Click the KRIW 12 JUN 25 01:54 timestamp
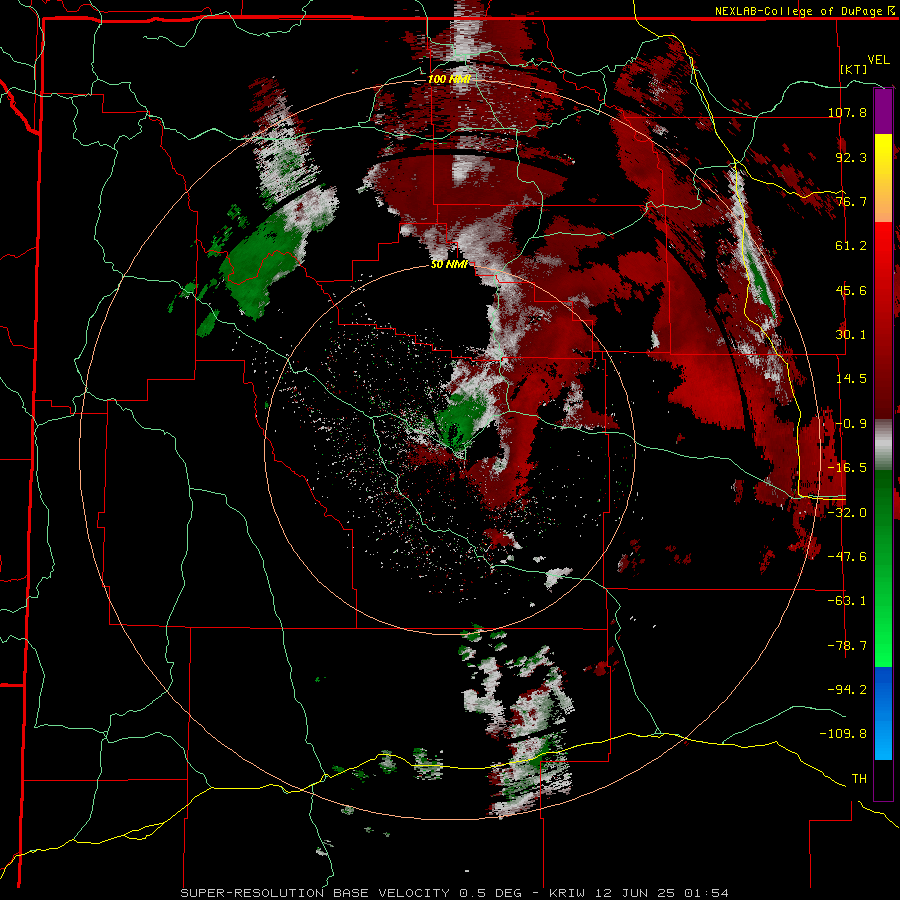 [639, 893]
